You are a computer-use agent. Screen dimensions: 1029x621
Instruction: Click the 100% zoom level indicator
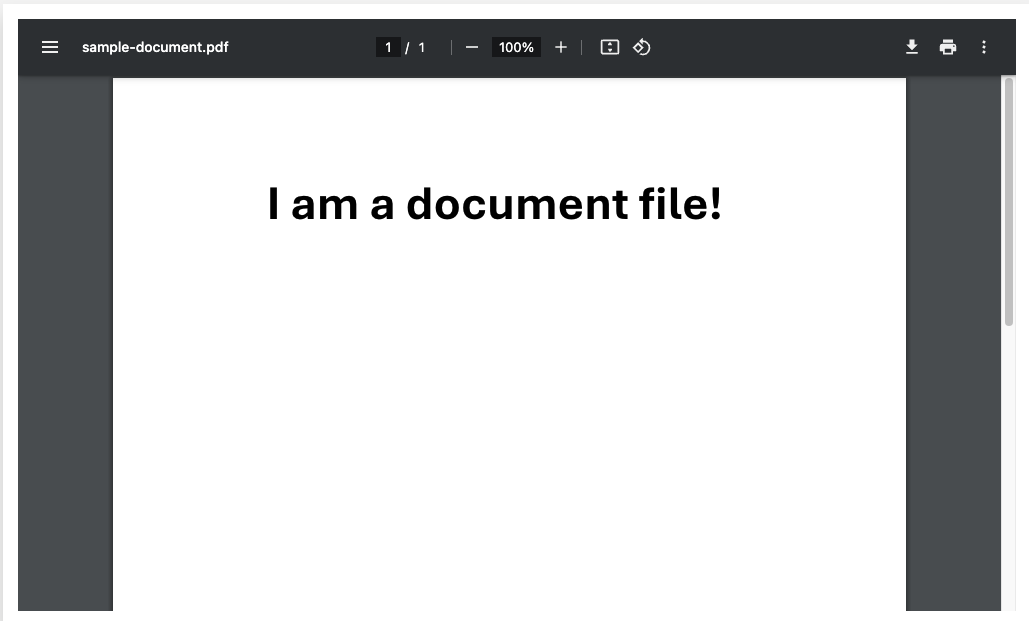(x=515, y=47)
